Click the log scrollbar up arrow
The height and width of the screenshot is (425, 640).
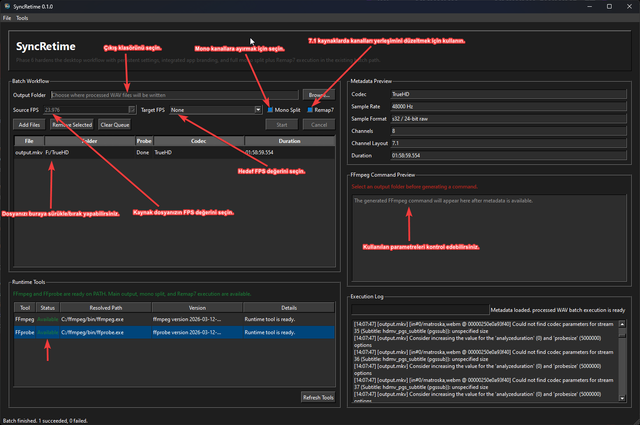click(622, 324)
